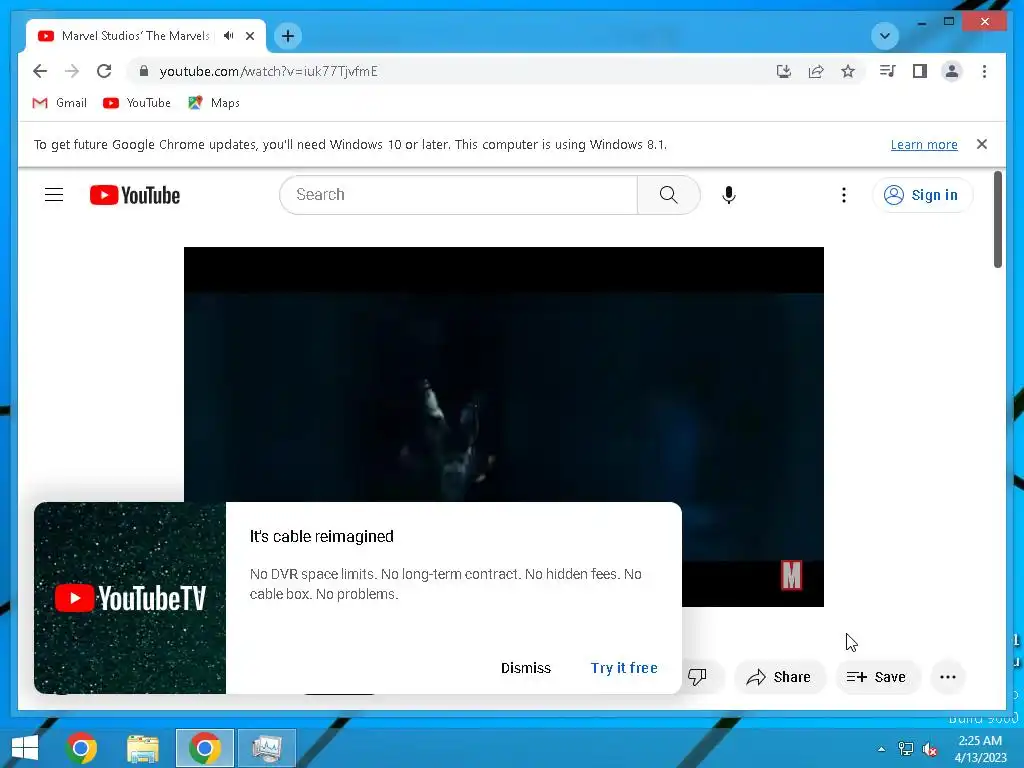The width and height of the screenshot is (1024, 768).
Task: Open more actions ellipsis below video
Action: [948, 677]
